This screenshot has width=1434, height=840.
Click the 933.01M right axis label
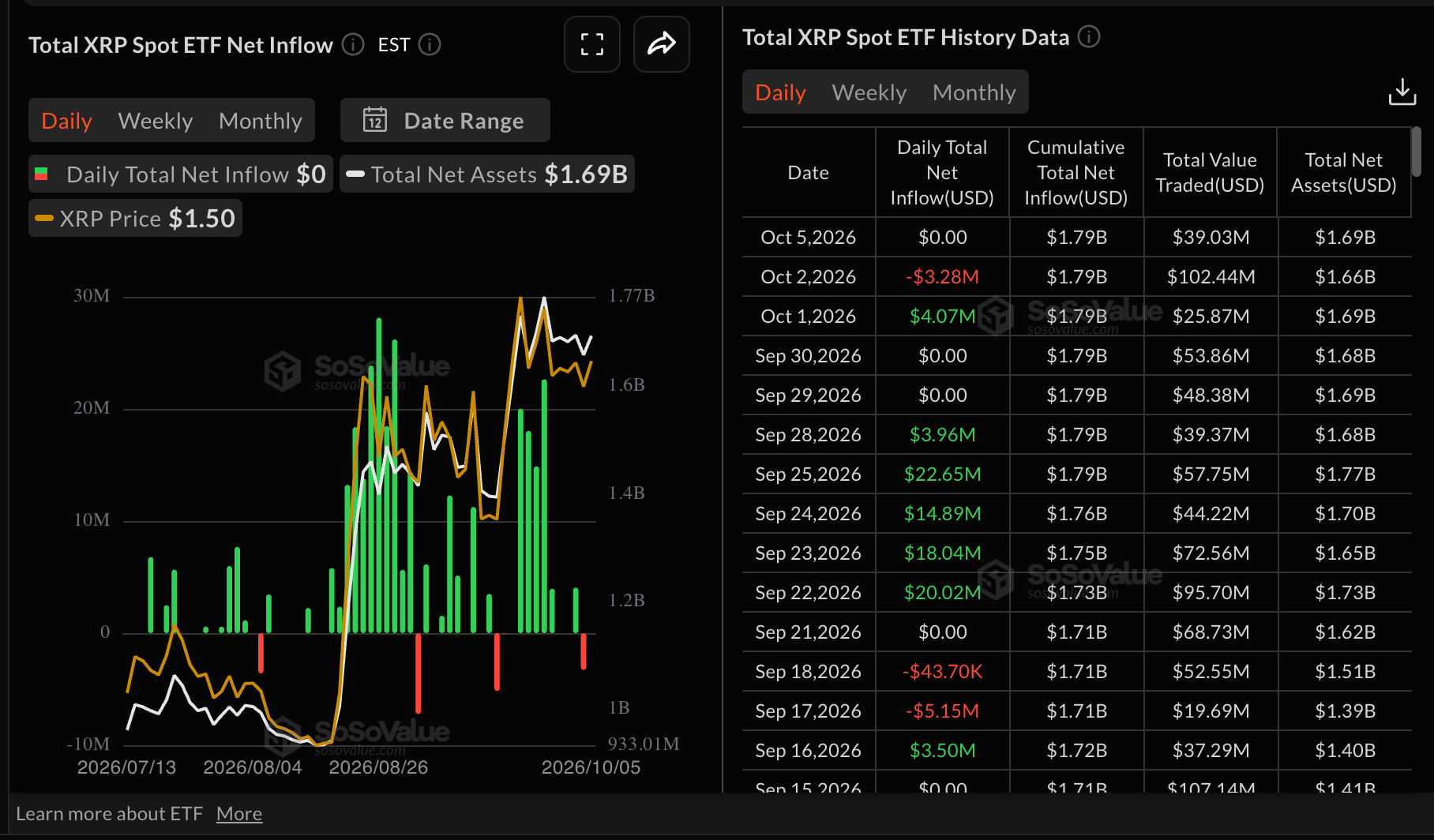[x=644, y=744]
